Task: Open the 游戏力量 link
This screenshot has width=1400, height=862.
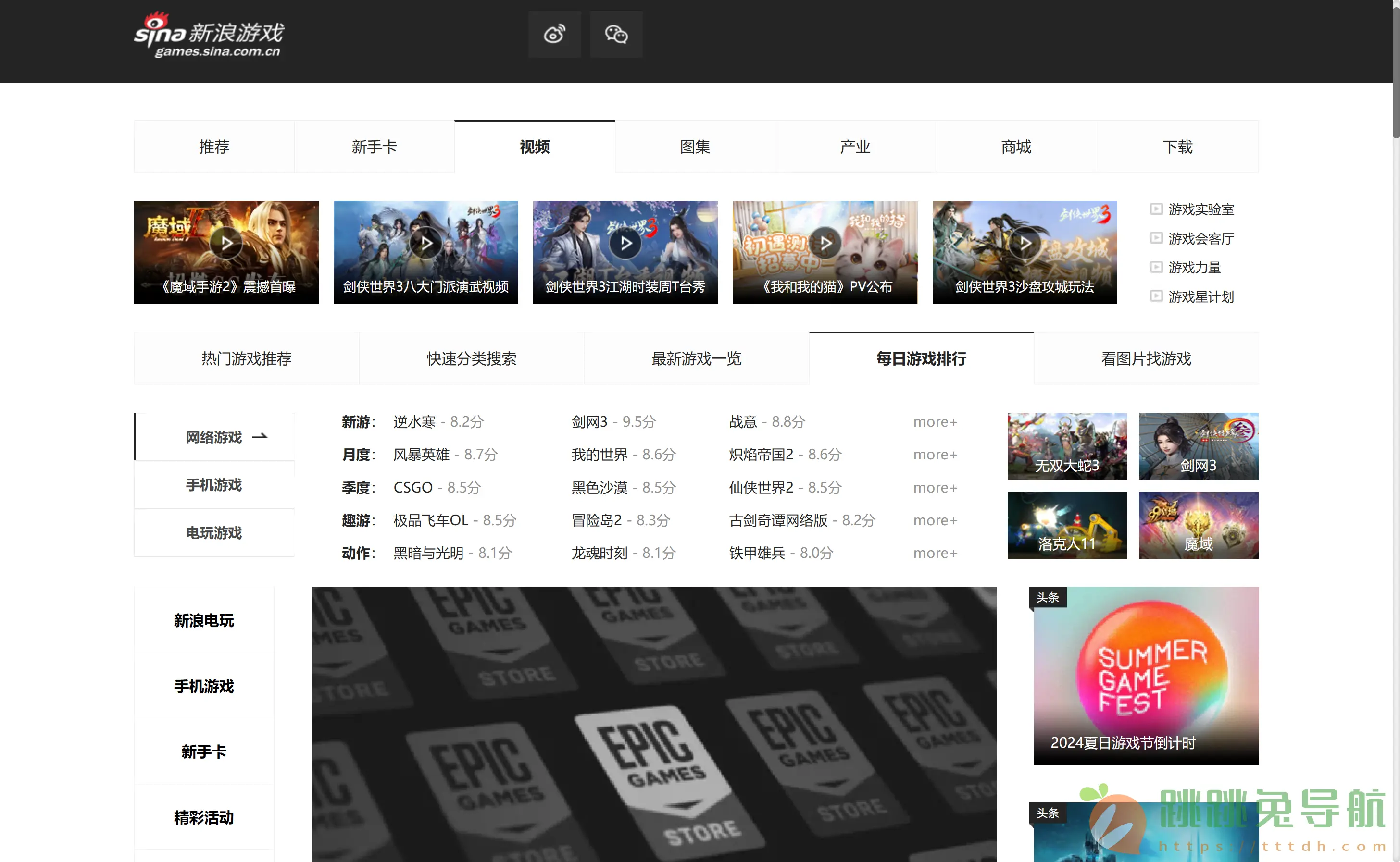Action: point(1194,267)
